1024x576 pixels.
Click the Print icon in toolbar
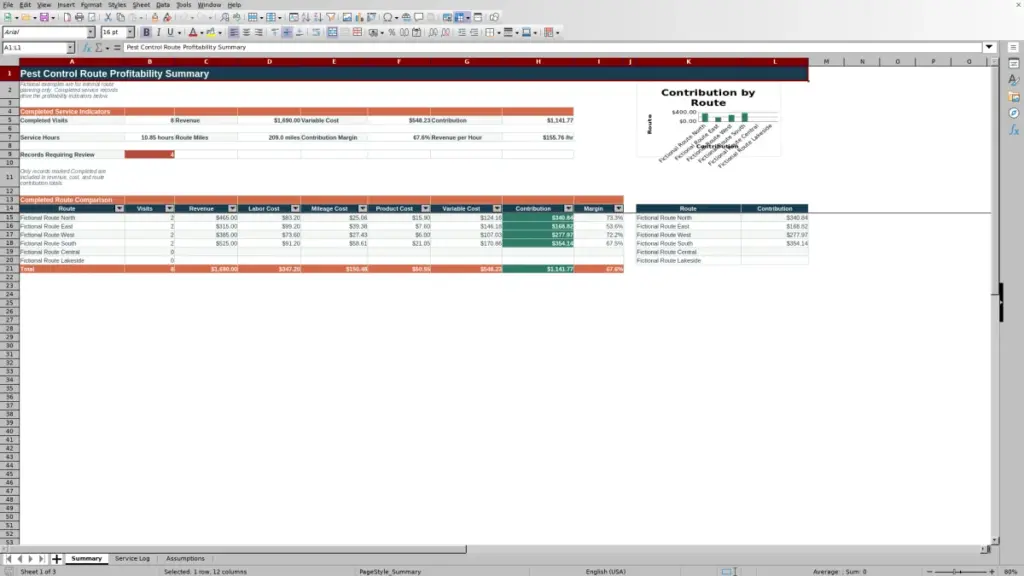[x=79, y=18]
